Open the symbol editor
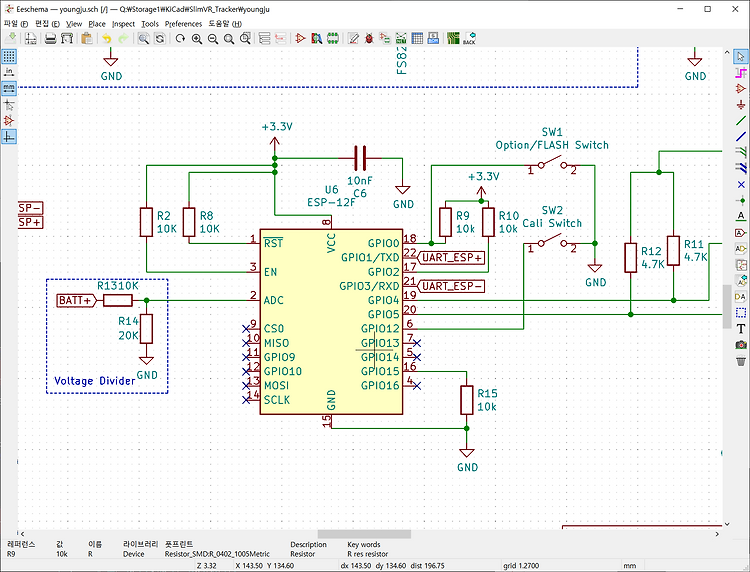Viewport: 750px width, 572px height. tap(300, 38)
